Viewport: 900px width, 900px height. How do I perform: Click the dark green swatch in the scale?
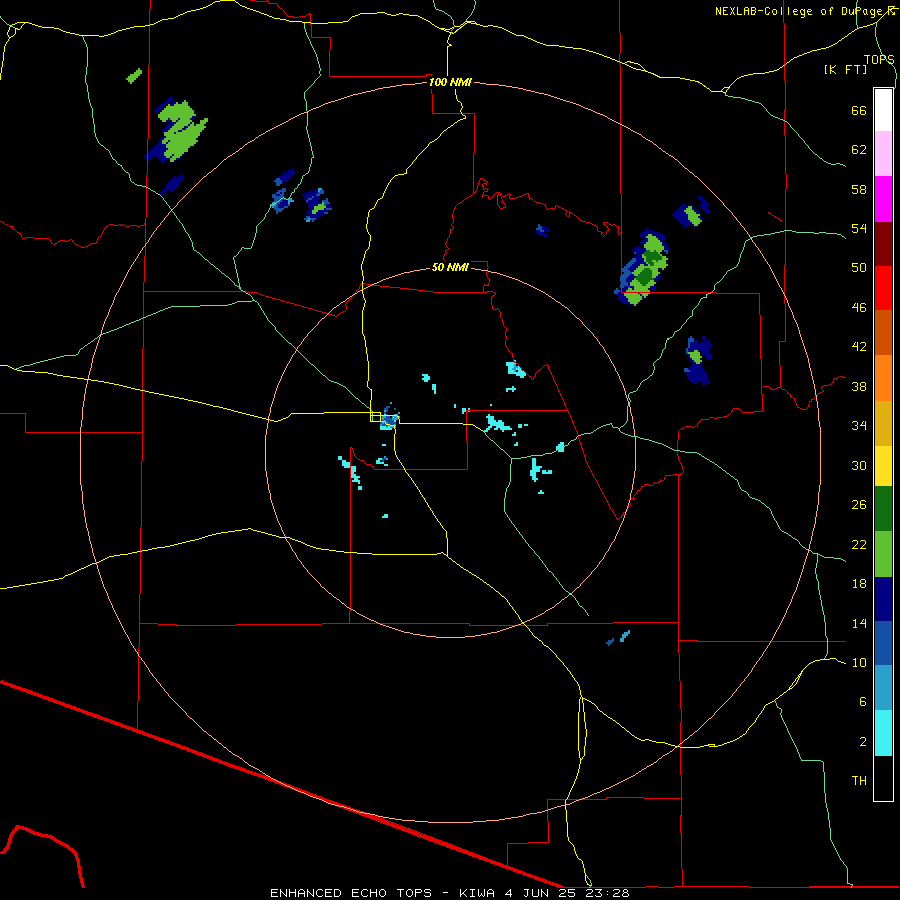point(883,509)
